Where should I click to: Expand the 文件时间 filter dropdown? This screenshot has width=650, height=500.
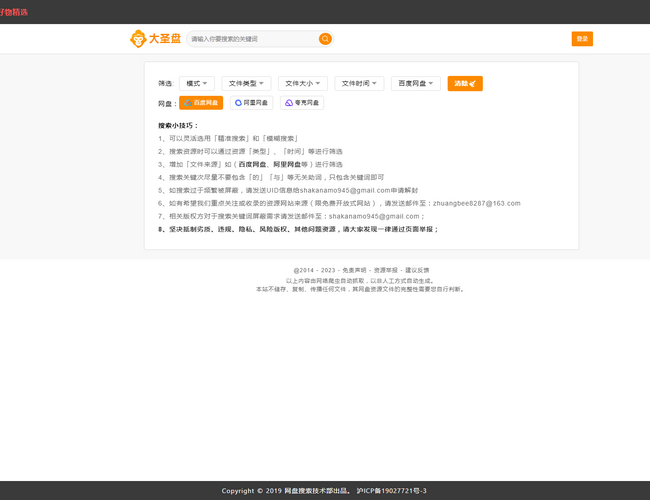pos(359,83)
